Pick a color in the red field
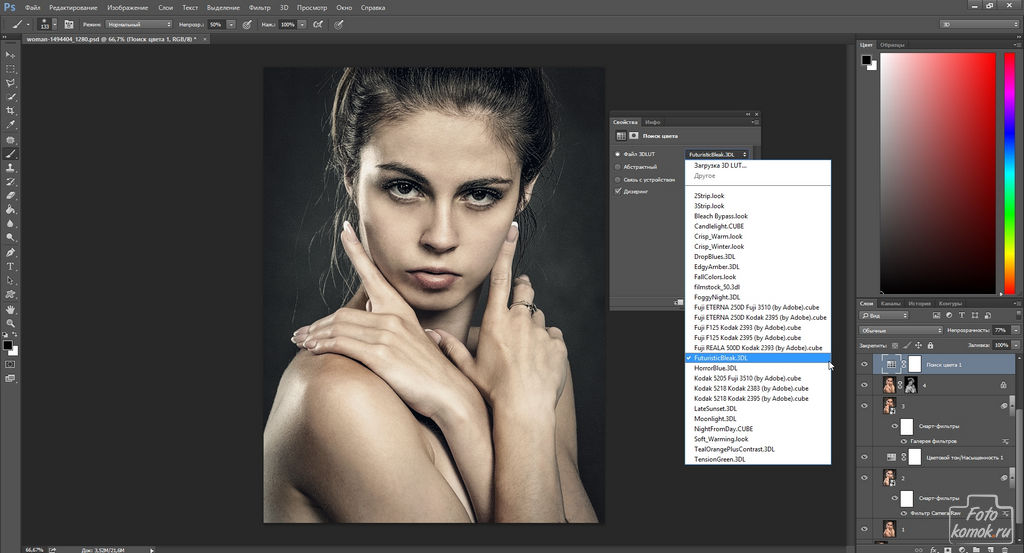This screenshot has width=1024, height=553. [x=938, y=173]
